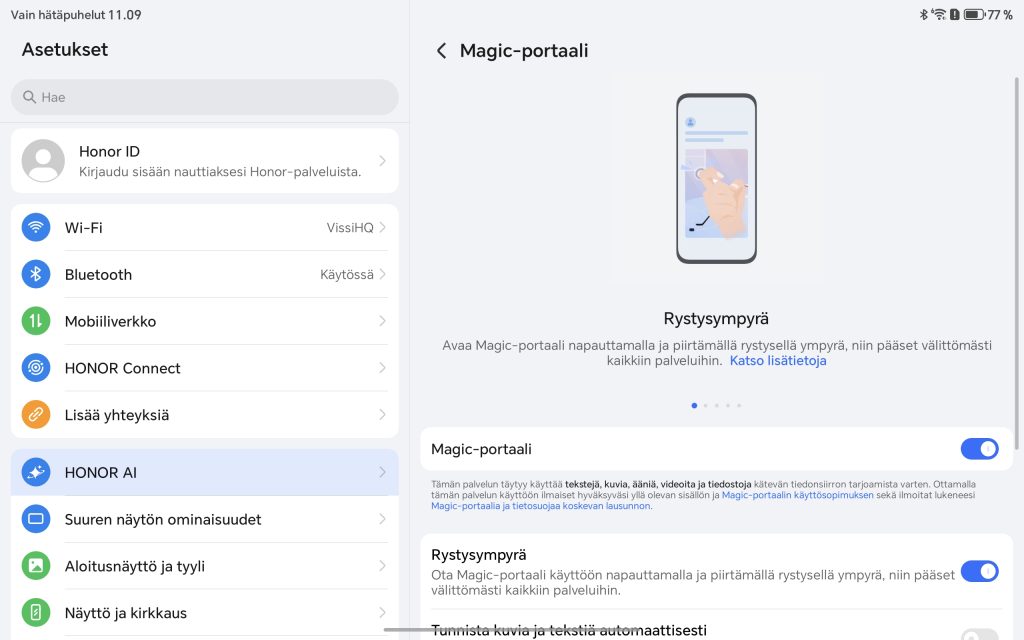Tap the Wi-Fi icon in settings list
Image resolution: width=1024 pixels, height=640 pixels.
point(36,227)
